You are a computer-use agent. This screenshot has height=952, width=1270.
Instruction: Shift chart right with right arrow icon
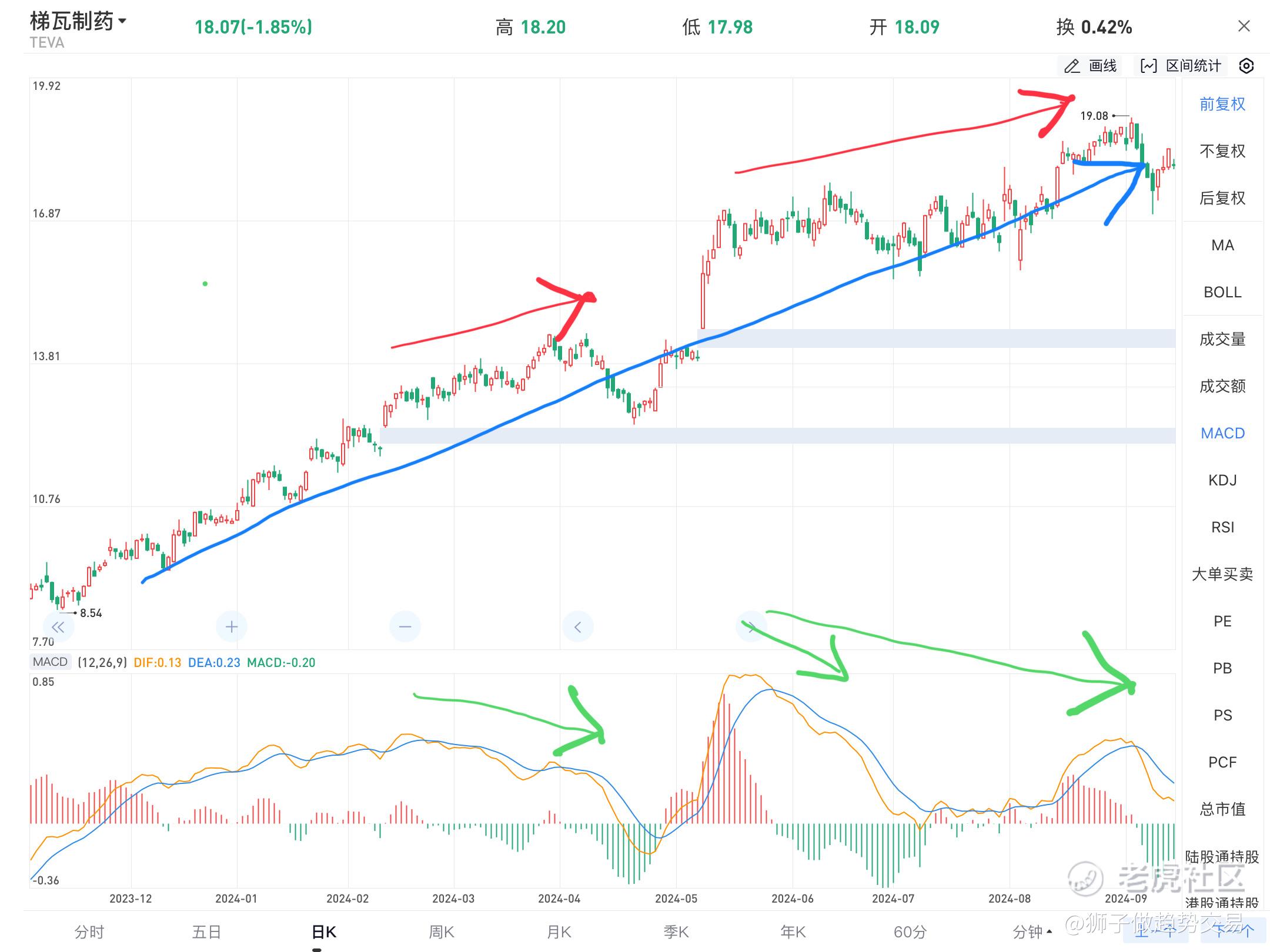click(751, 626)
